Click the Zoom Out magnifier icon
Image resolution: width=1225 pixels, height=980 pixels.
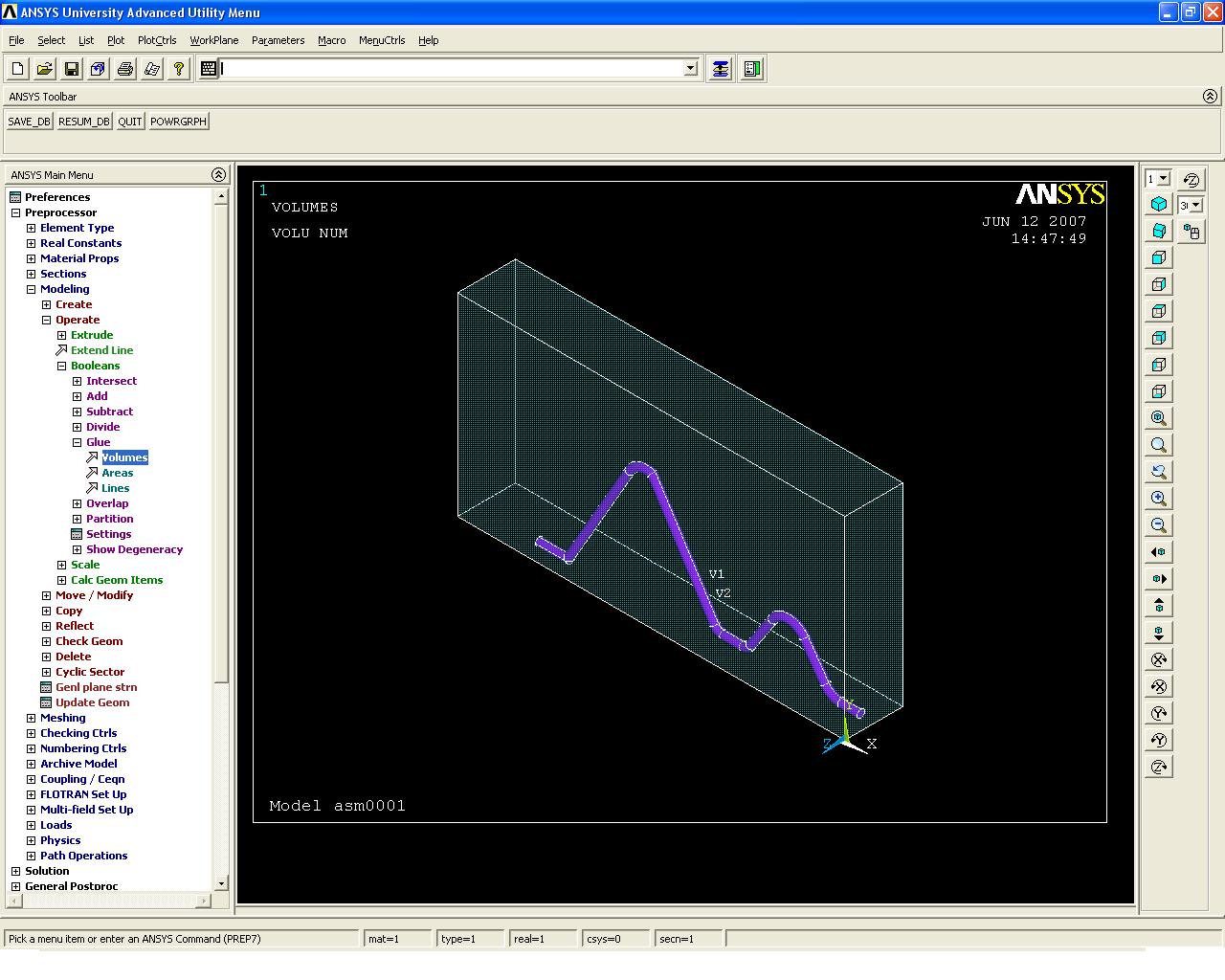1159,525
